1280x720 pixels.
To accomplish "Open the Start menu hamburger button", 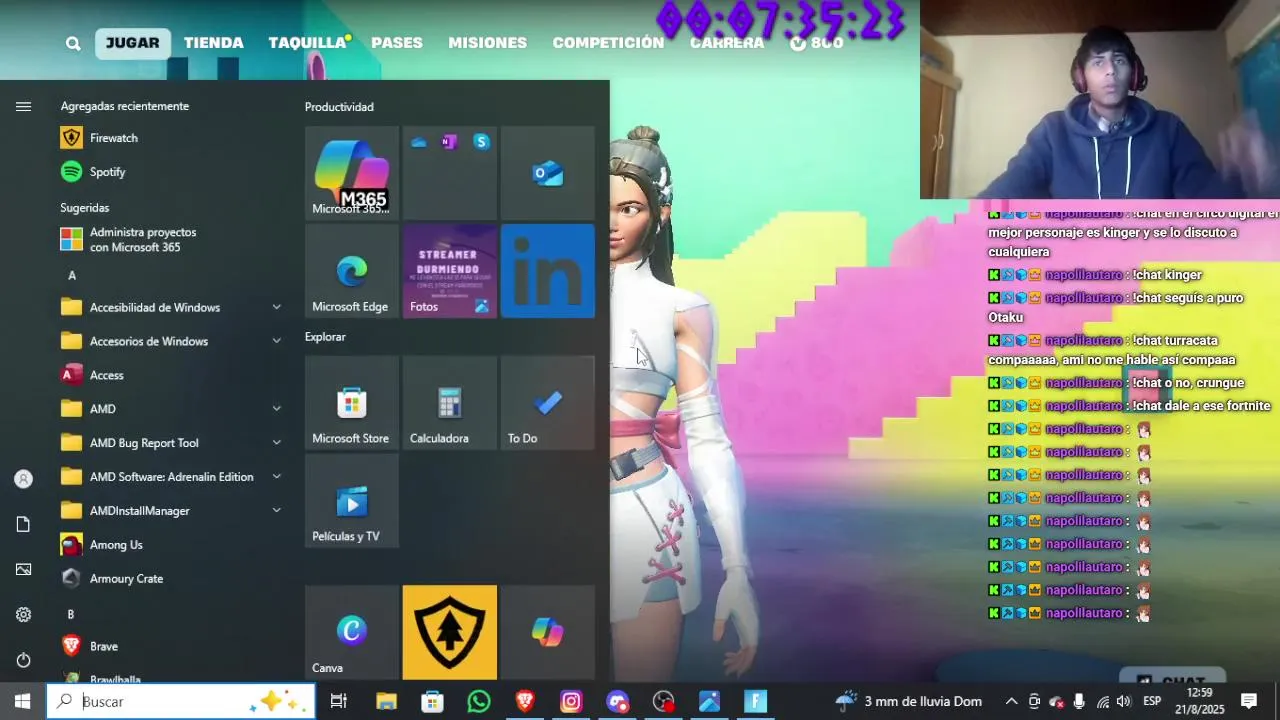I will pos(23,106).
